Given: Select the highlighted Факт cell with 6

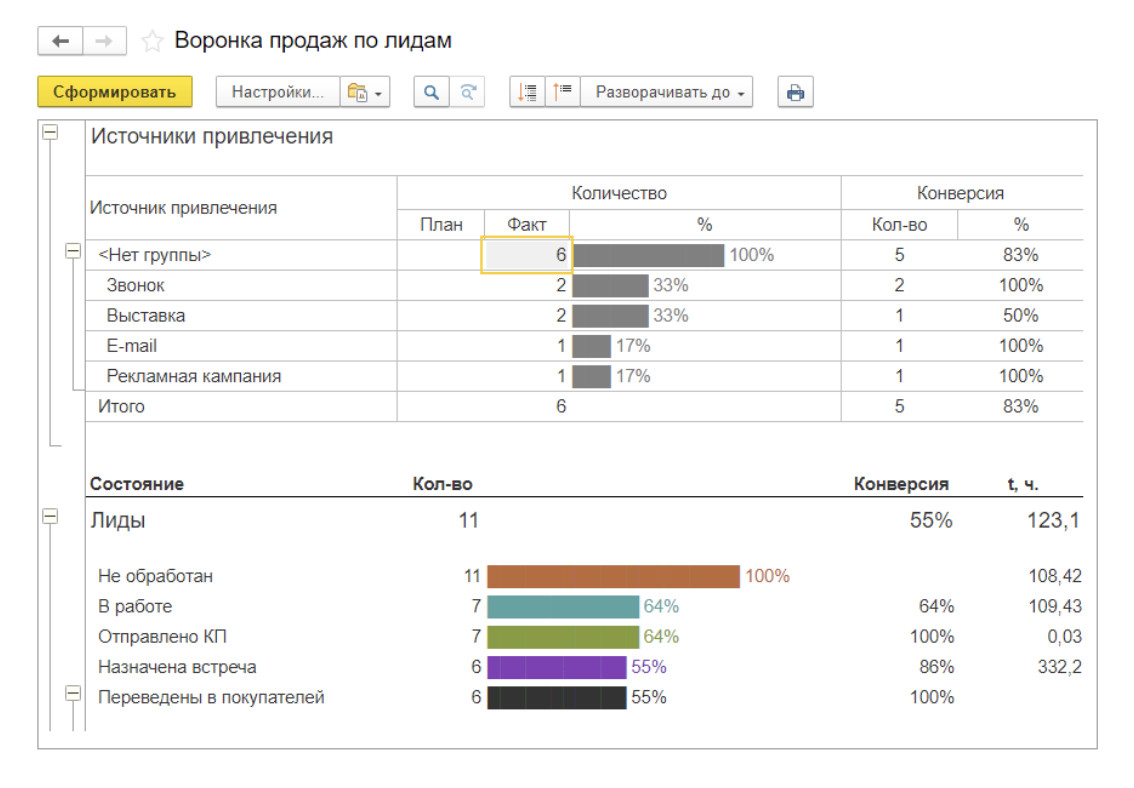Looking at the screenshot, I should 527,255.
